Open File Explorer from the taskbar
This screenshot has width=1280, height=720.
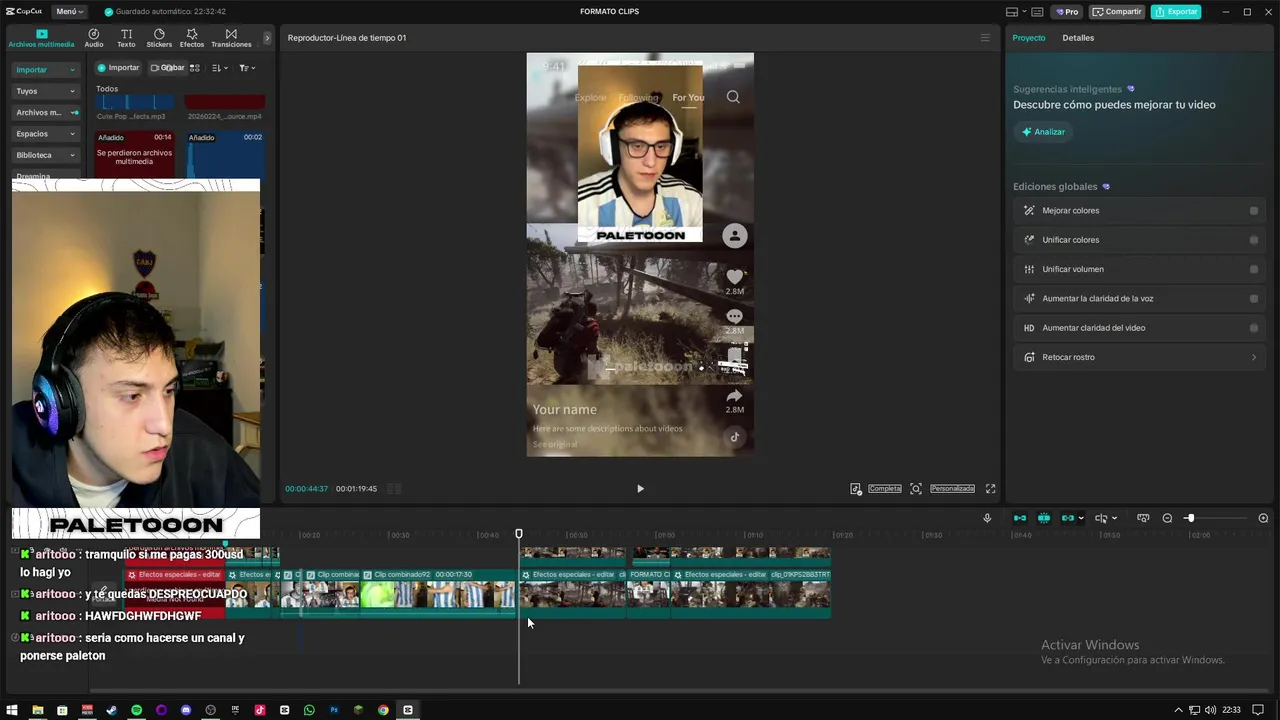click(x=38, y=710)
